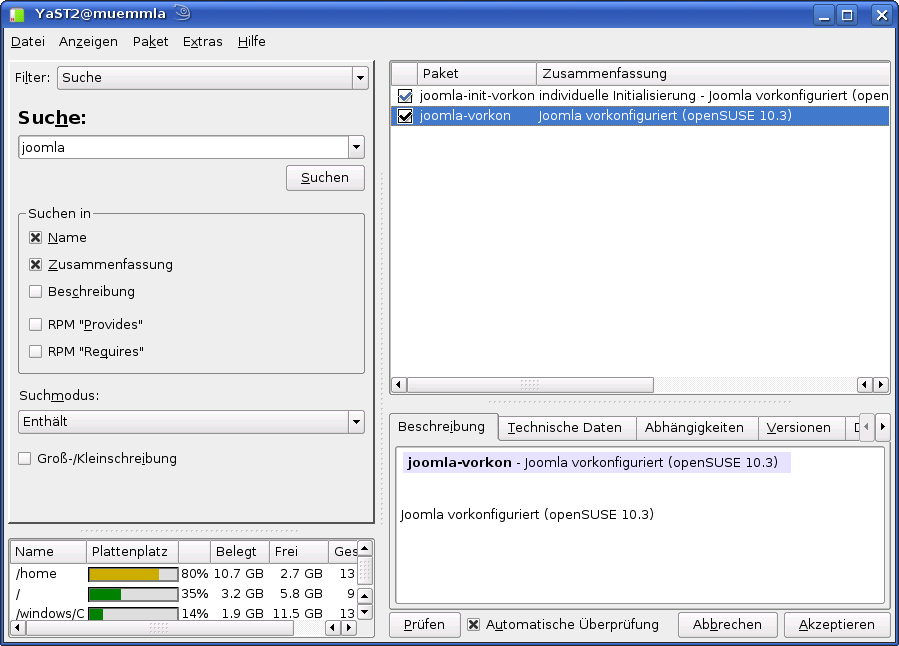Click the 10.7 GB used value

pyautogui.click(x=239, y=574)
